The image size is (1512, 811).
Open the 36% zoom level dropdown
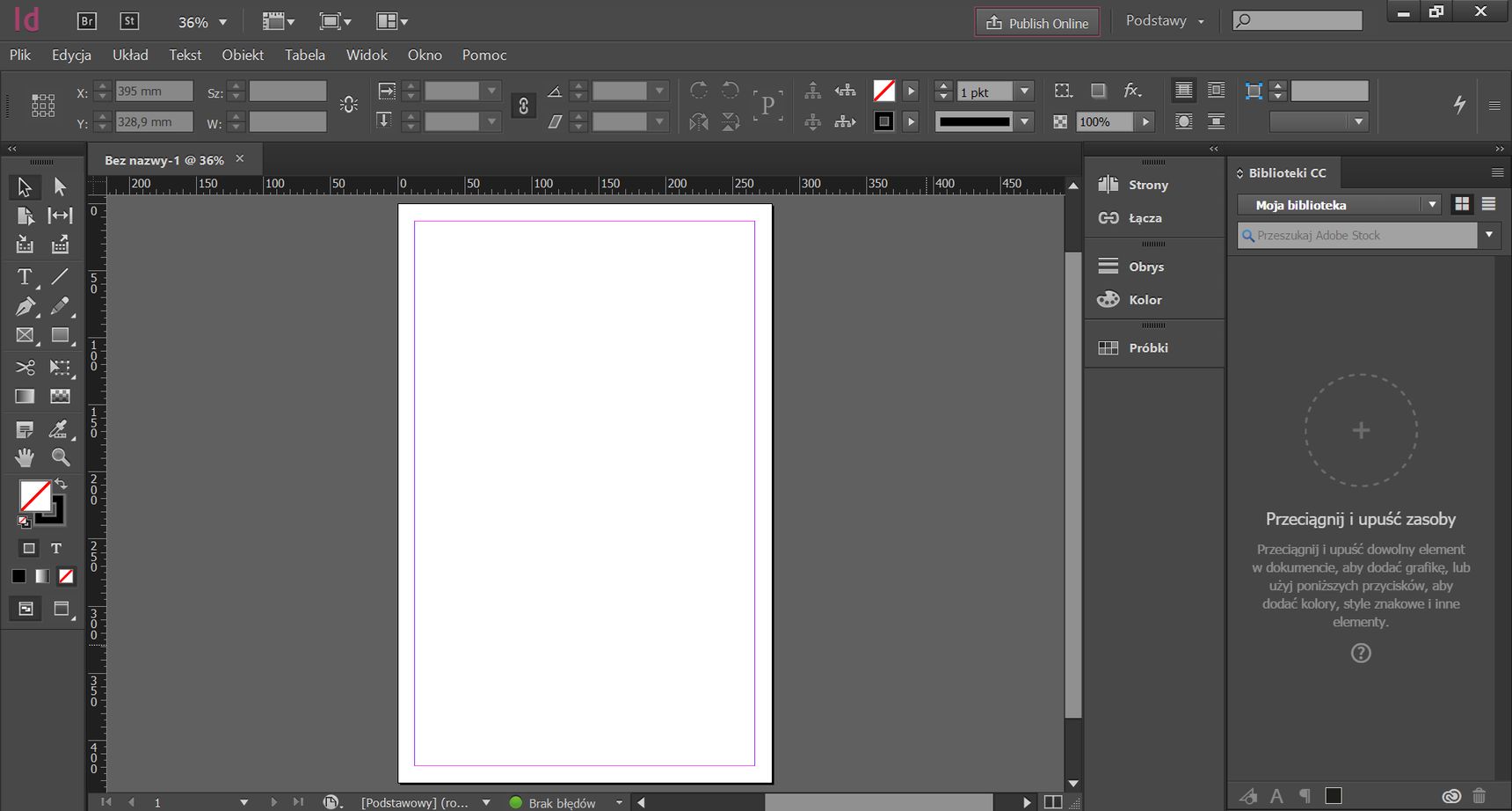(223, 22)
